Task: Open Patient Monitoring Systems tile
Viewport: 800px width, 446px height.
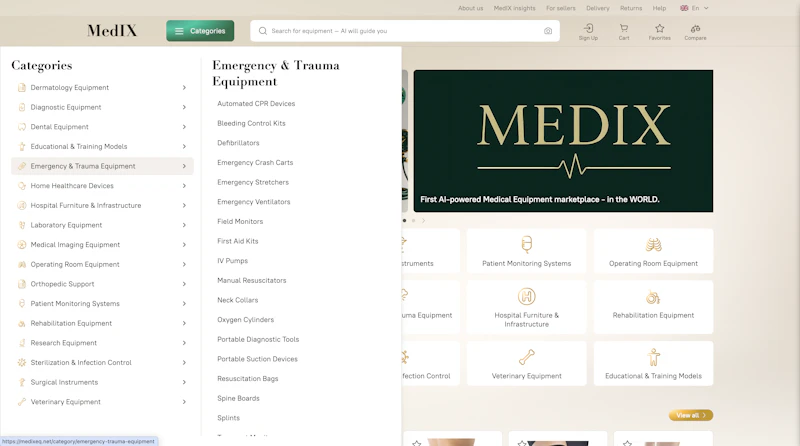Action: tap(527, 251)
